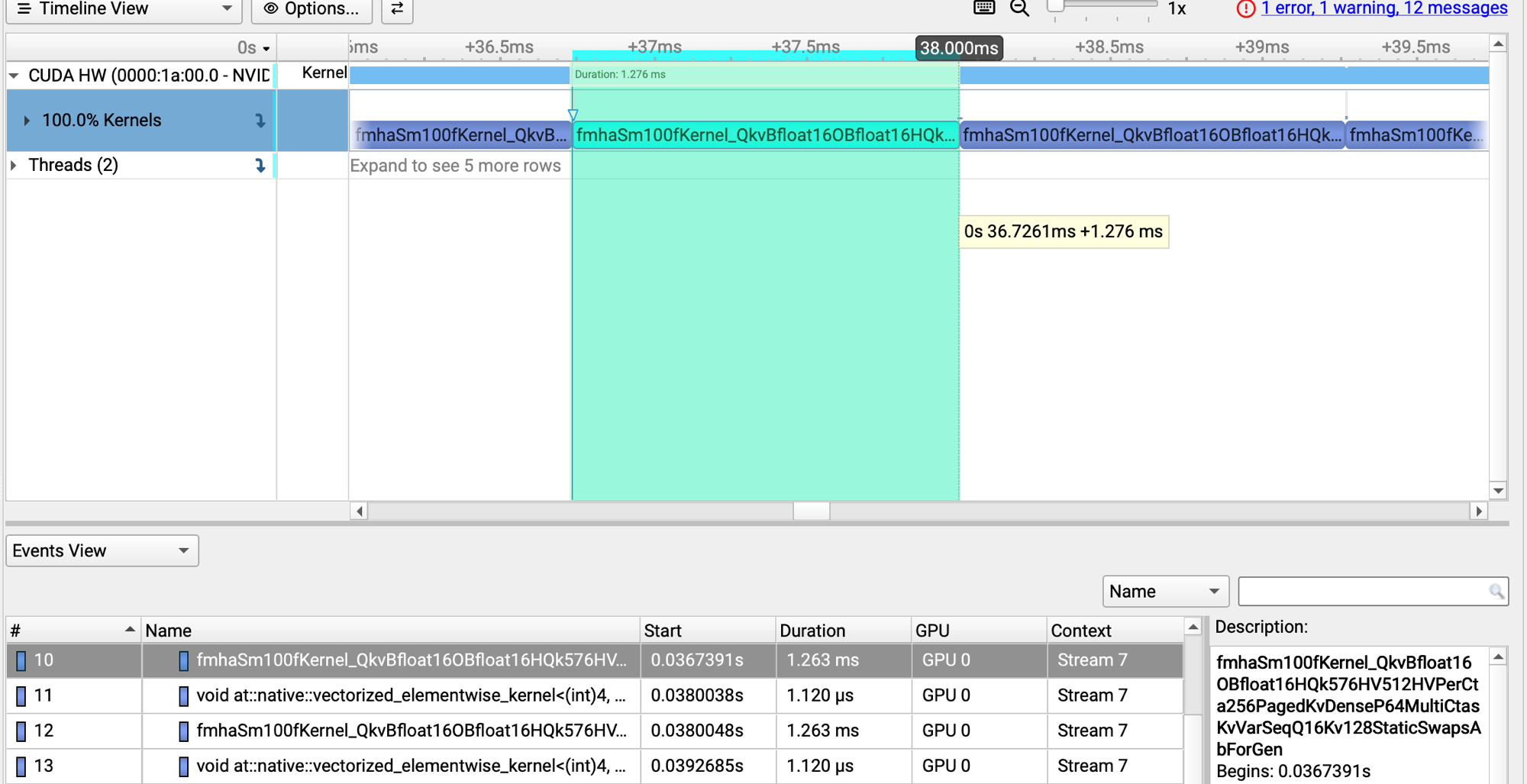Open the Name filter dropdown
Screen dimensions: 1527x784
tap(1165, 592)
